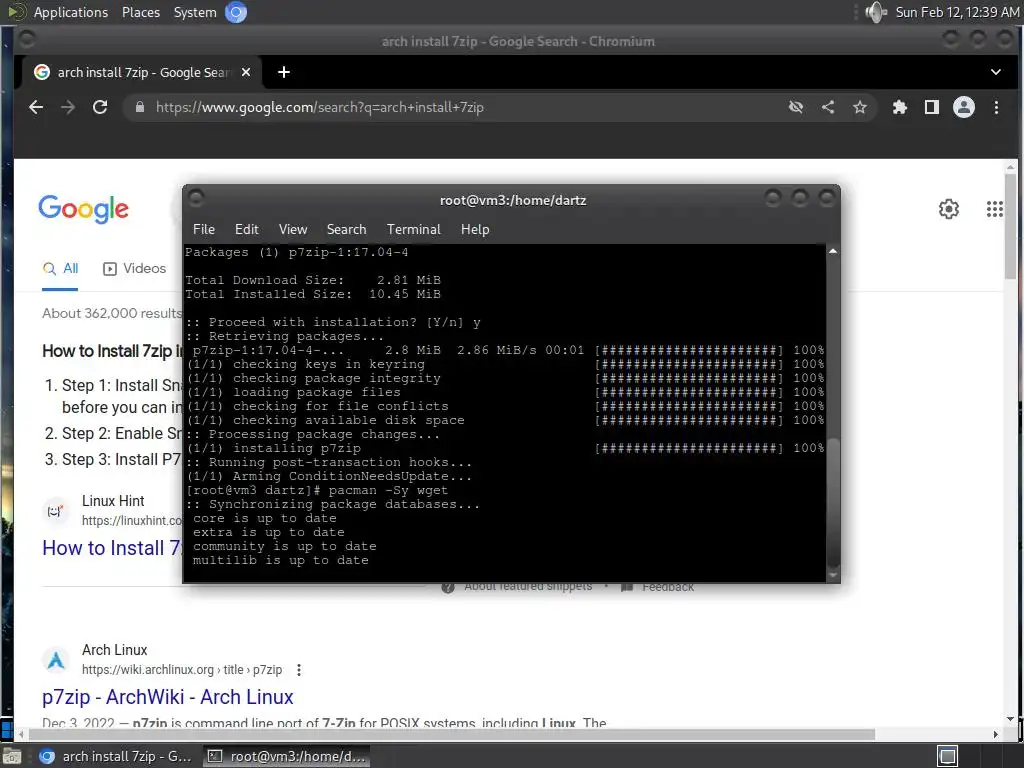Launch Chromium from the top panel icon
Image resolution: width=1024 pixels, height=768 pixels.
click(x=236, y=12)
